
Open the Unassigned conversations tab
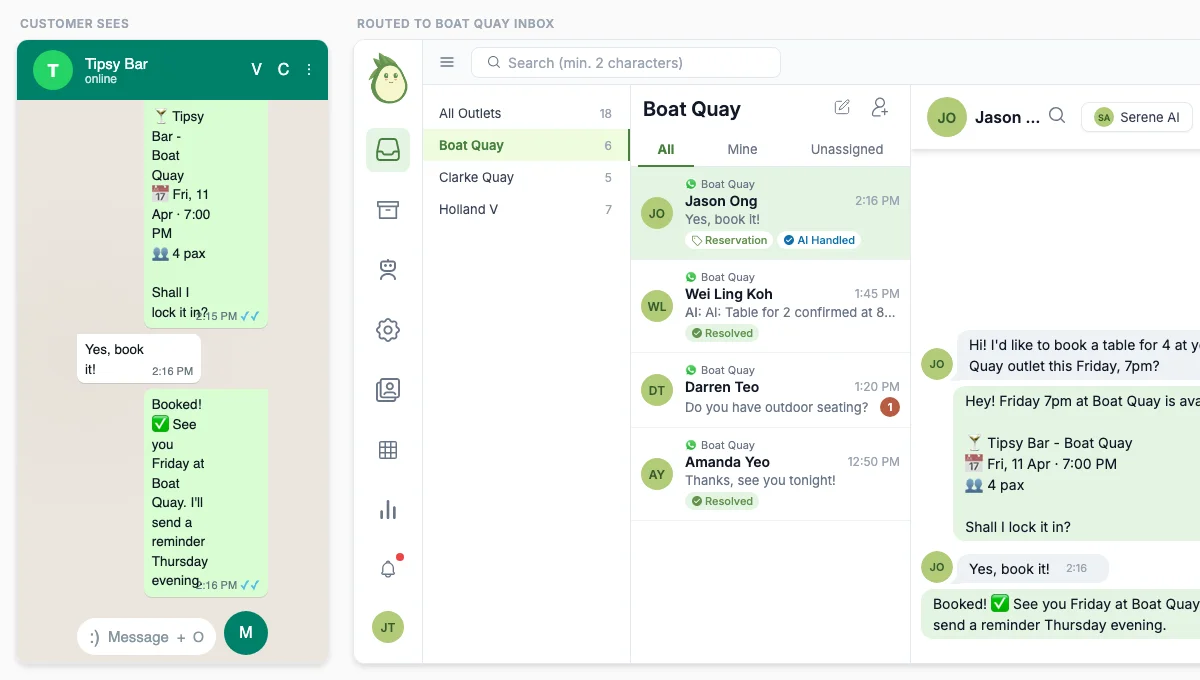coord(846,149)
